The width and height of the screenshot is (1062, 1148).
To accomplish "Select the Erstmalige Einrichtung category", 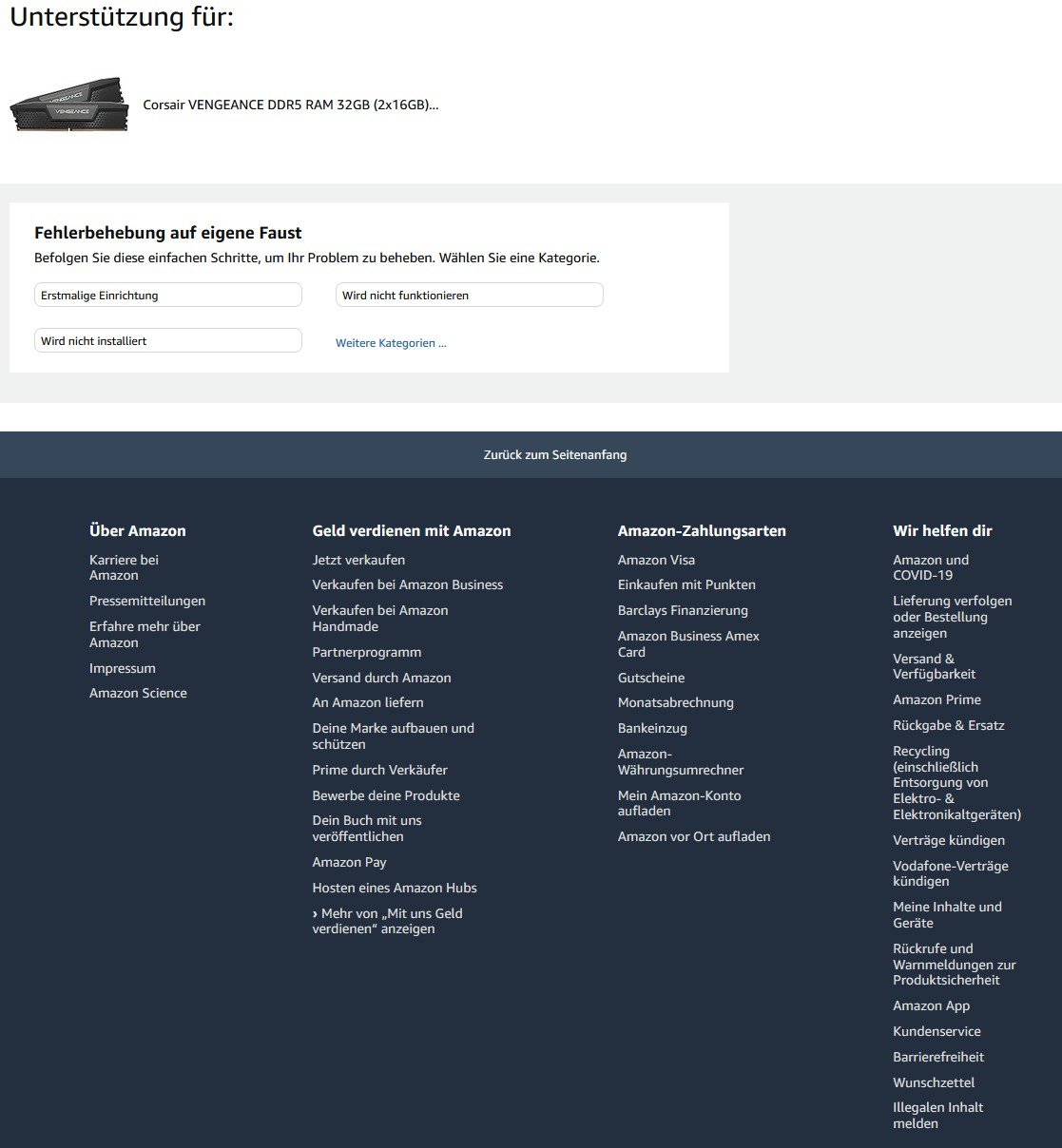I will pos(168,296).
